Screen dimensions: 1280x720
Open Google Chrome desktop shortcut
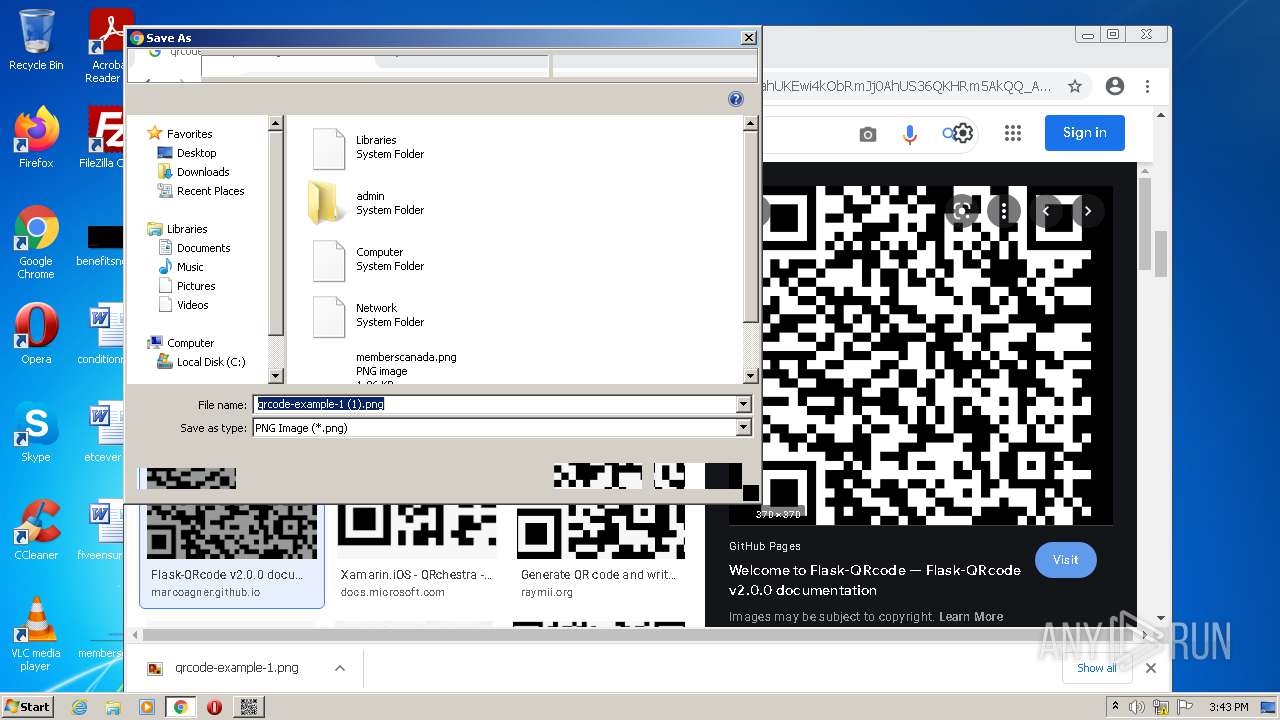click(36, 243)
